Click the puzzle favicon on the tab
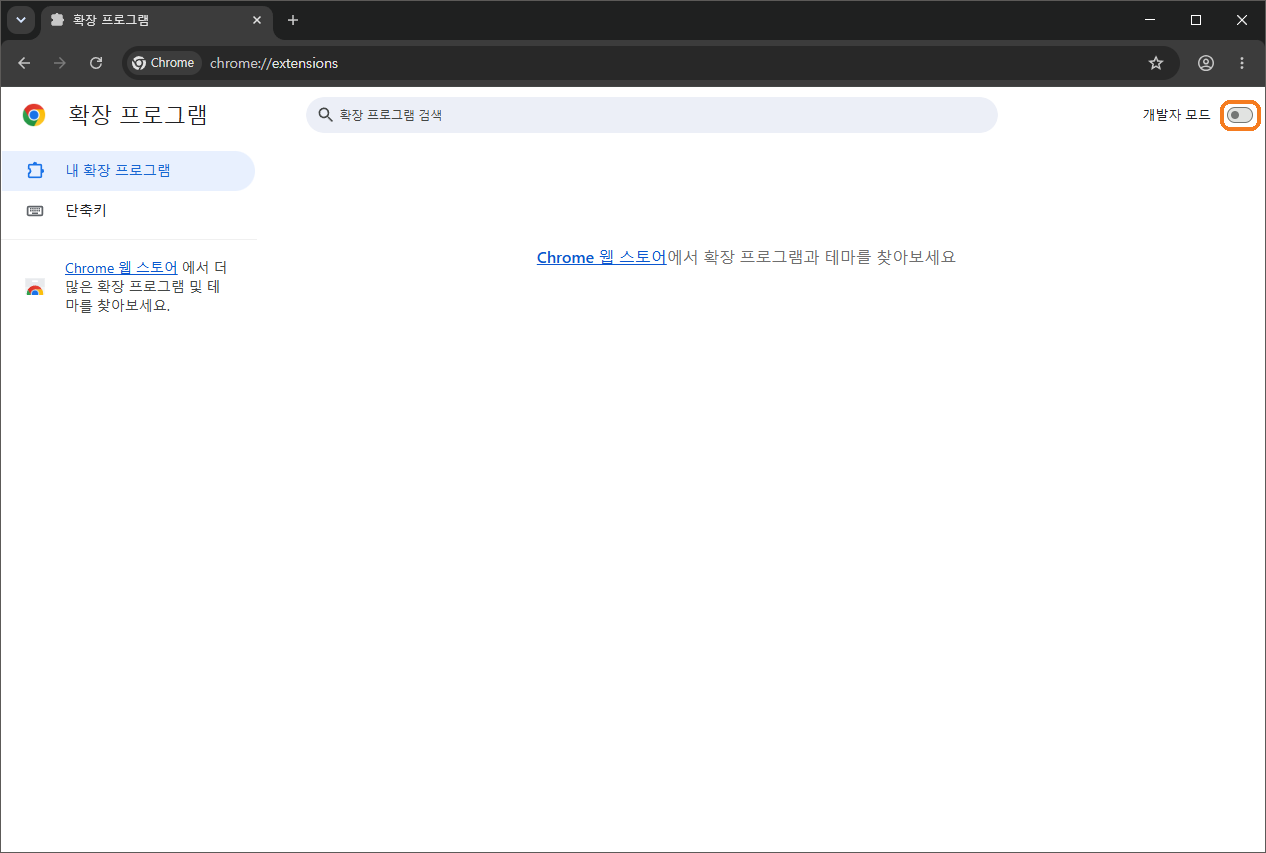 pyautogui.click(x=57, y=20)
